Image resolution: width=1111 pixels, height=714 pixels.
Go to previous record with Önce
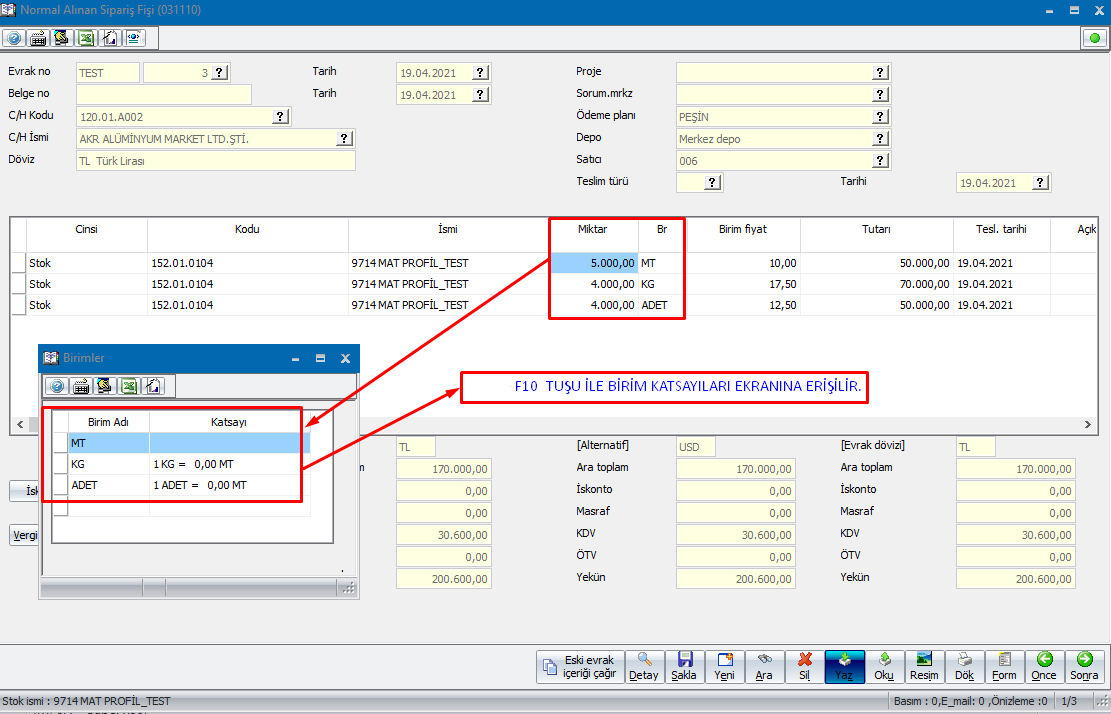click(1044, 667)
